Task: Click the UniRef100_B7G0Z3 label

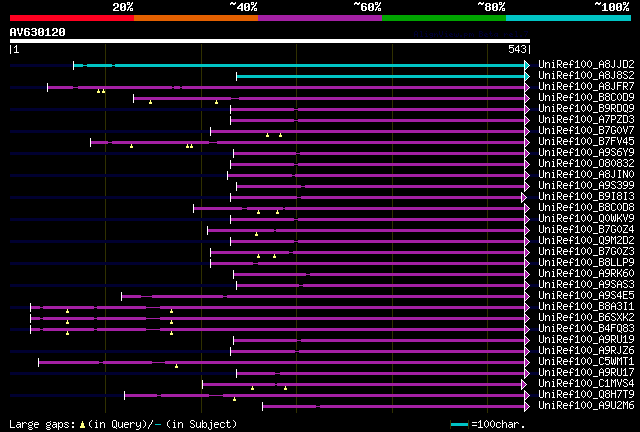Action: 586,252
